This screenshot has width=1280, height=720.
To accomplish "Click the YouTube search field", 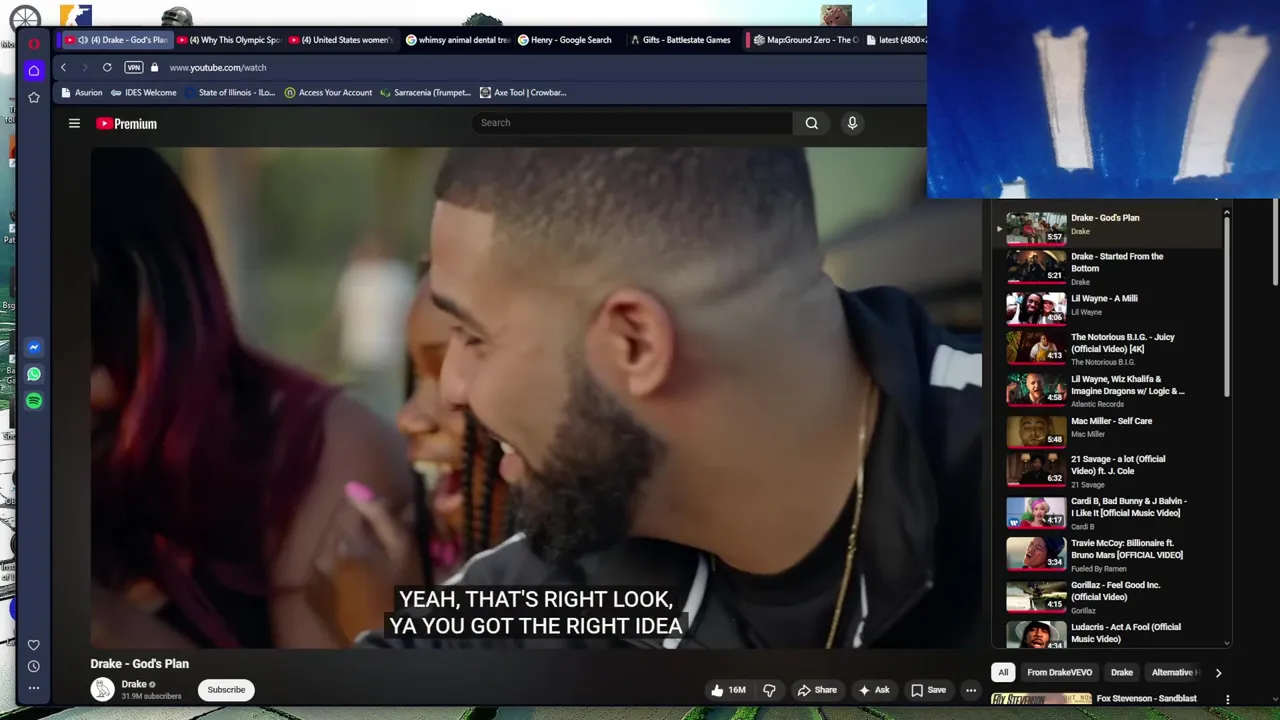I will tap(632, 123).
